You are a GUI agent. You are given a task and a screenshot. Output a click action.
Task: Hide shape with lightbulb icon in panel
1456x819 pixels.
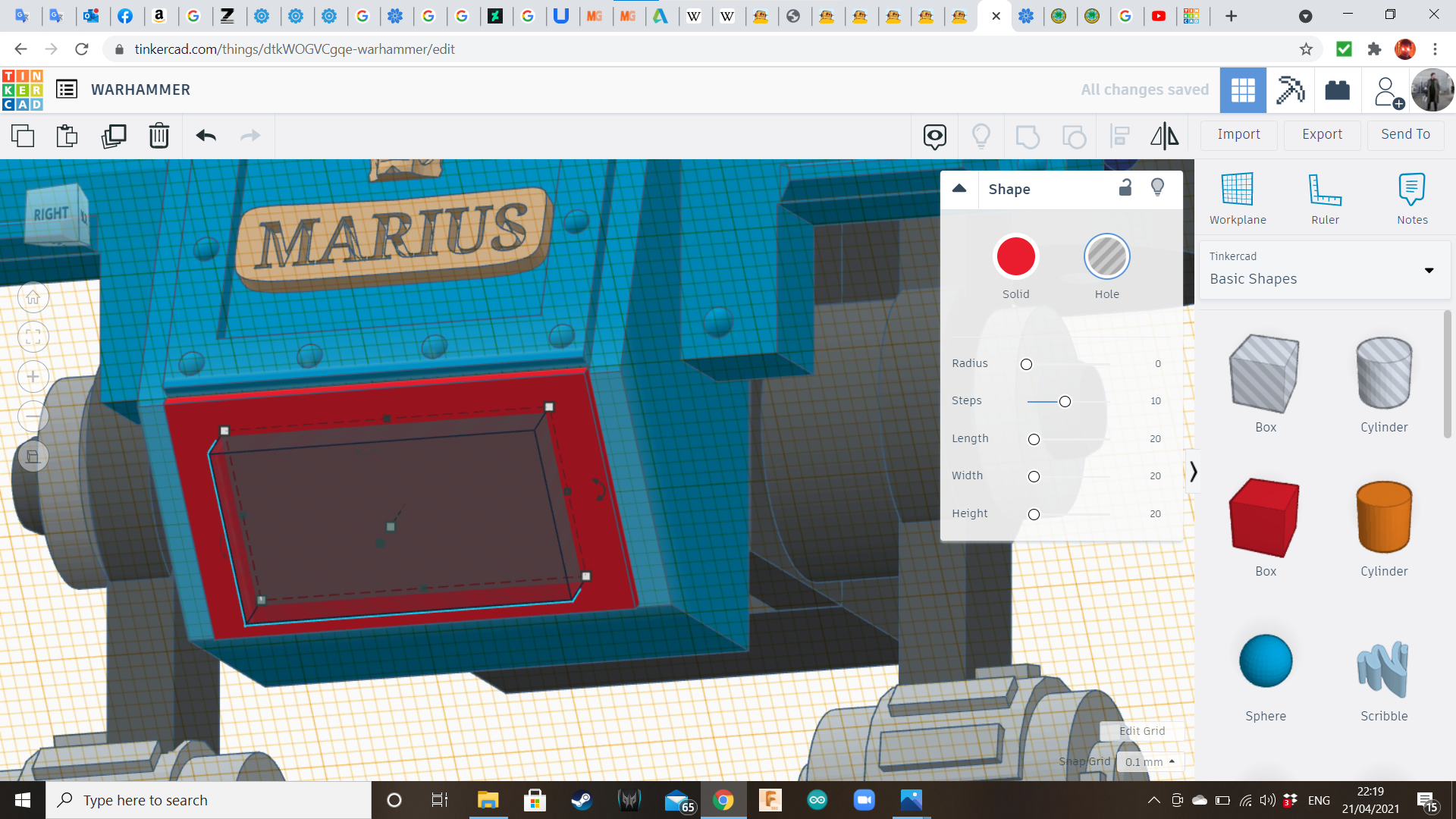click(x=1157, y=188)
